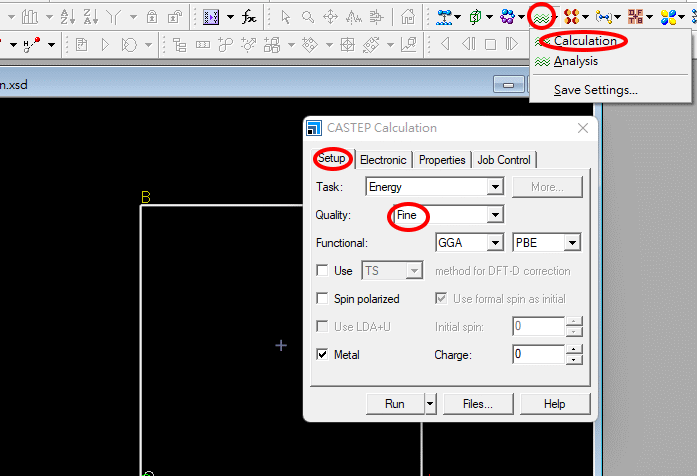Switch to the Electronic tab
This screenshot has width=697, height=476.
pyautogui.click(x=383, y=160)
